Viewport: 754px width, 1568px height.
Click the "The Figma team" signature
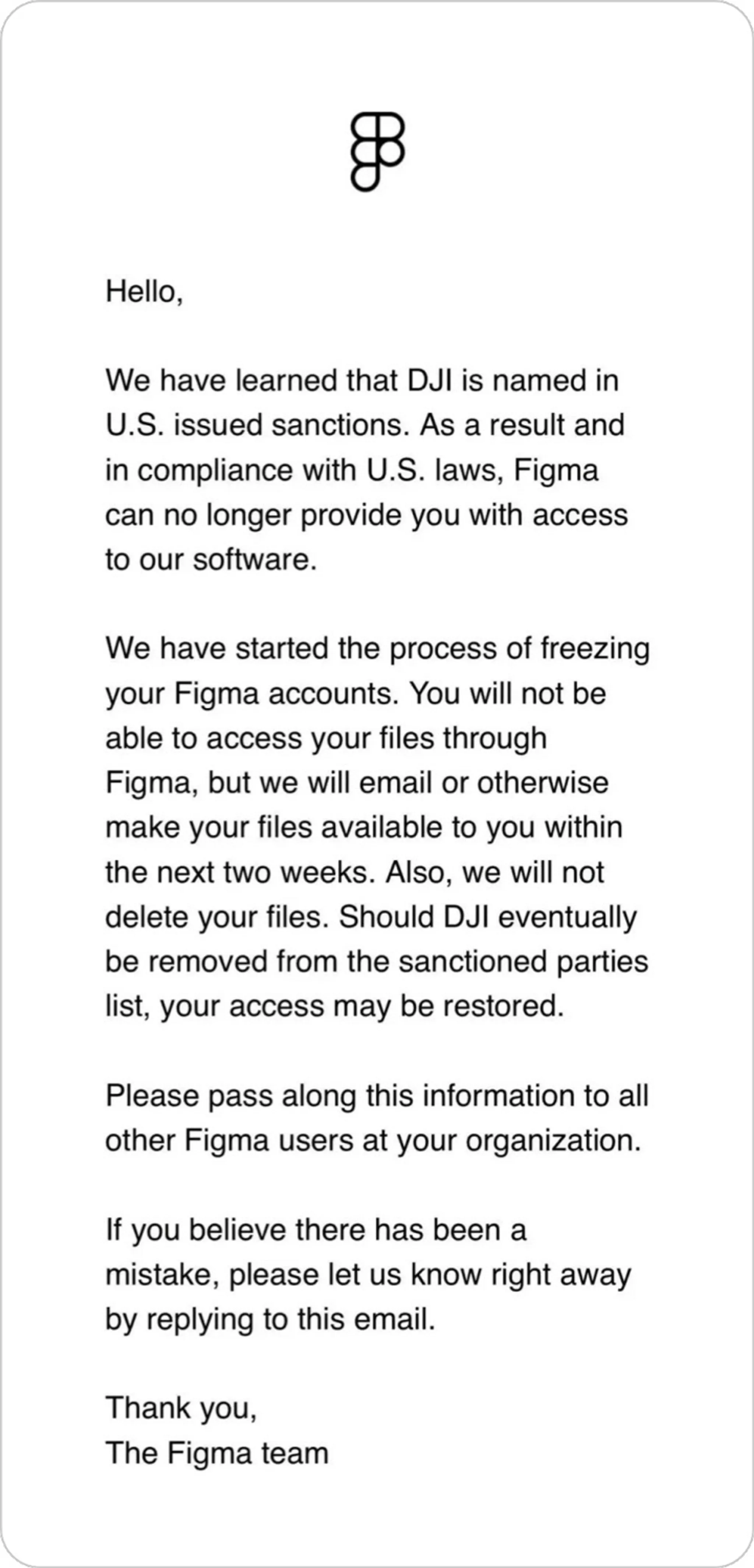point(216,1453)
